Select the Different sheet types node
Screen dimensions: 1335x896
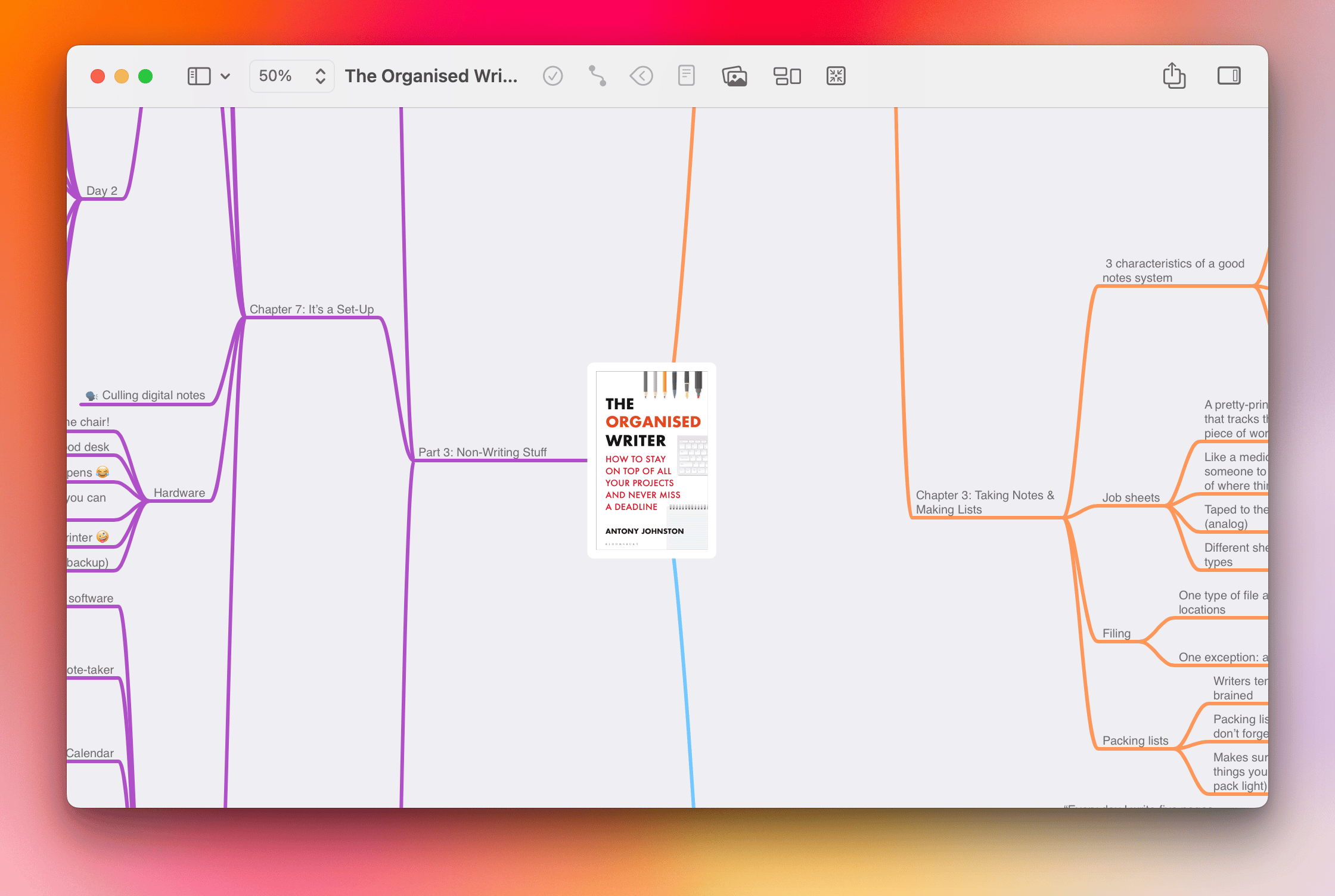pos(1236,555)
